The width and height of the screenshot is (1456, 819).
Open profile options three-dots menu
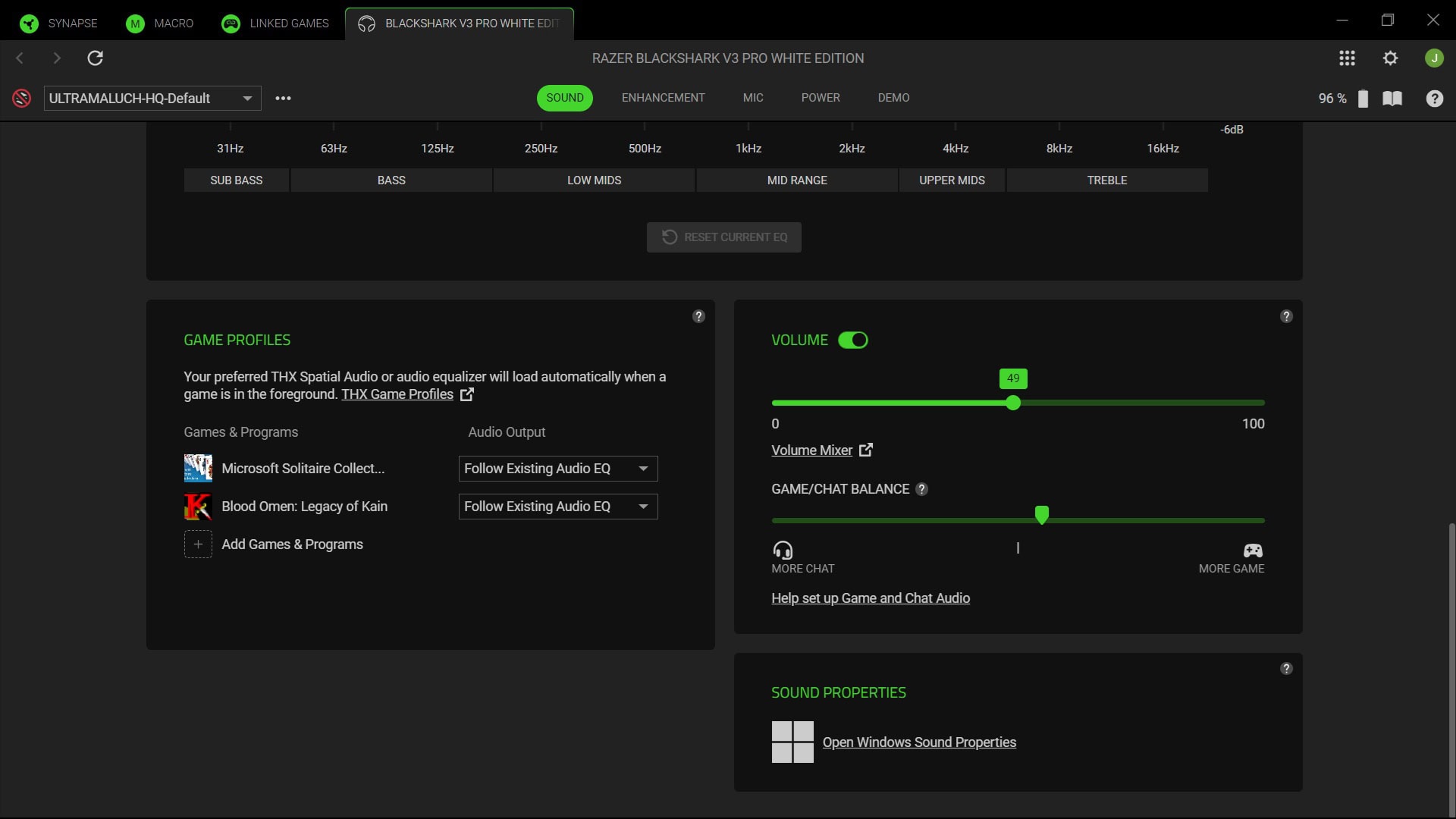(283, 98)
